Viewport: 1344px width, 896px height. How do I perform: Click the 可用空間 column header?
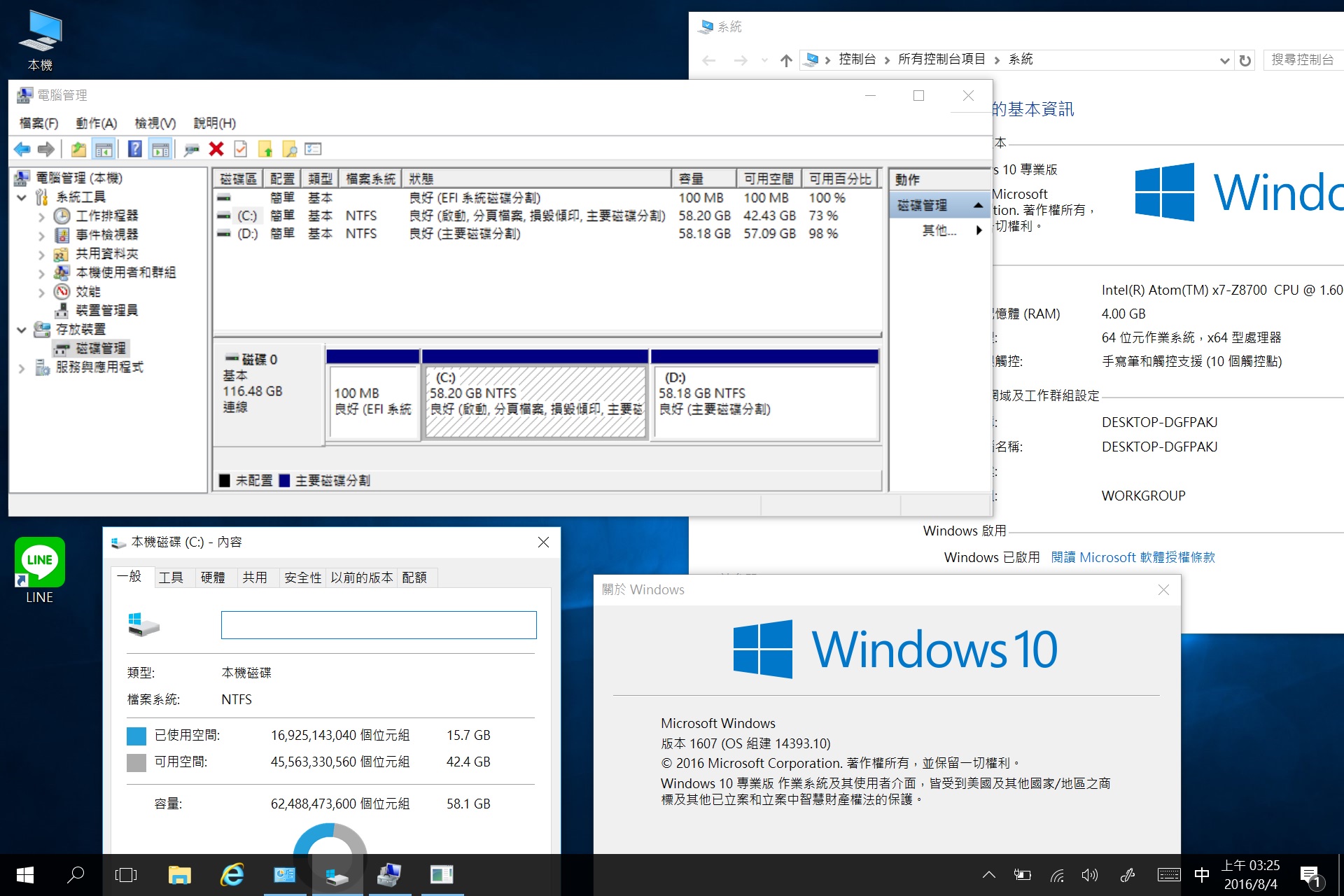click(769, 178)
